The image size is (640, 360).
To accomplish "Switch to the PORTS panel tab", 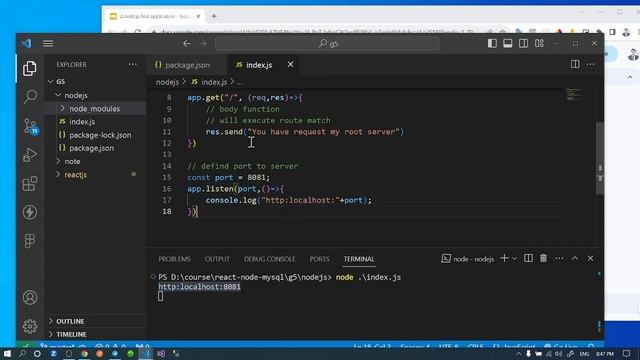I will (x=319, y=259).
